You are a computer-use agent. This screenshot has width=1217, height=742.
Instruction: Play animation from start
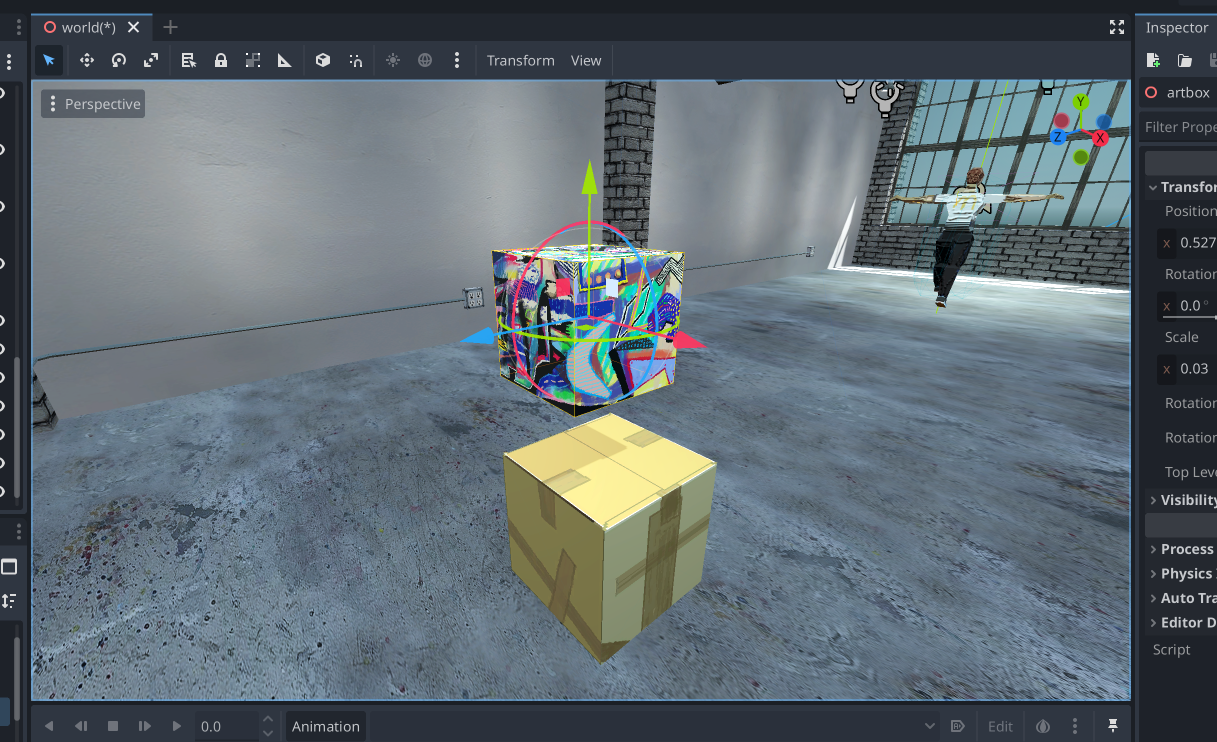click(x=145, y=726)
